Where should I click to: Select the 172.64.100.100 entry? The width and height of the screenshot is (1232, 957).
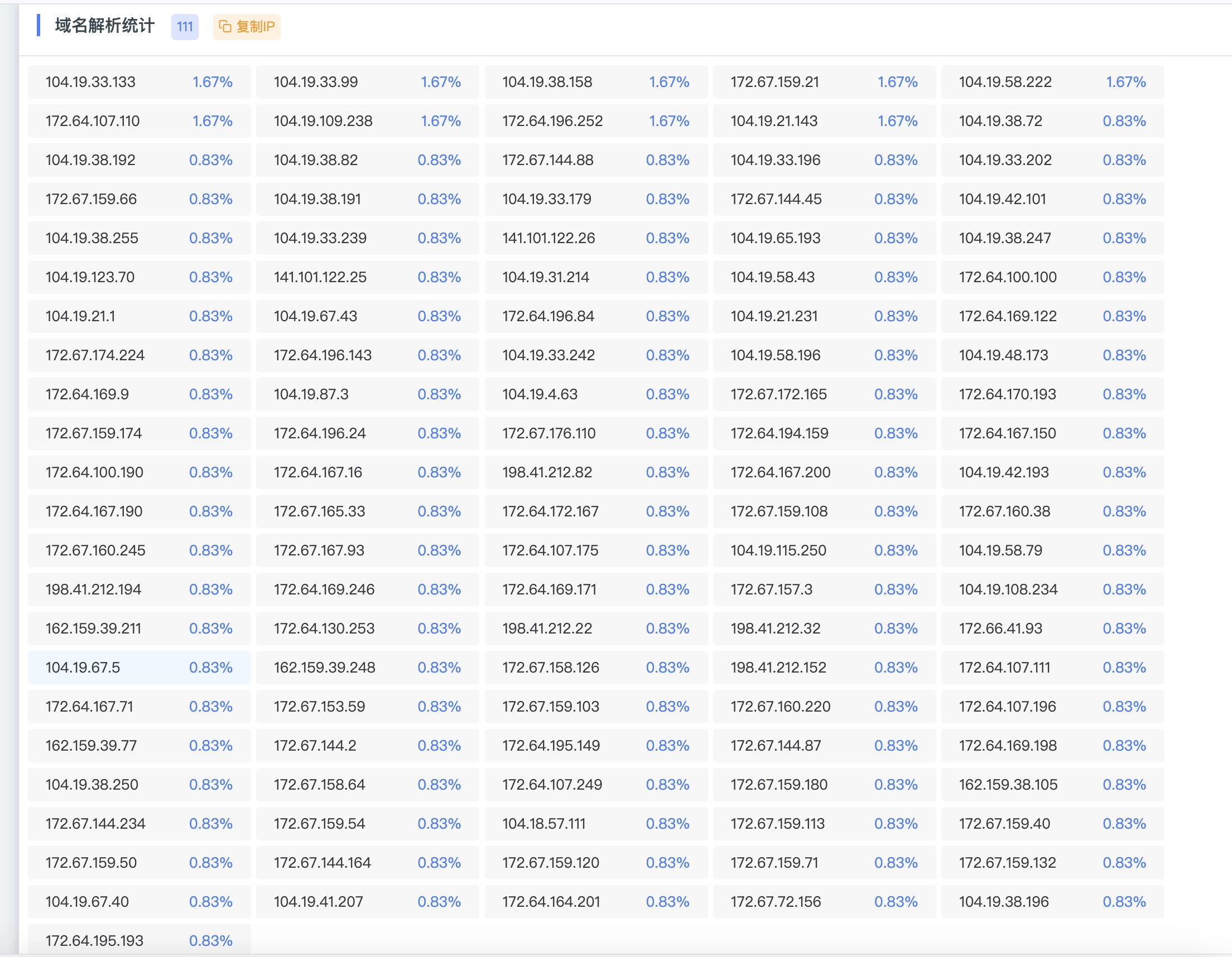(x=1053, y=277)
